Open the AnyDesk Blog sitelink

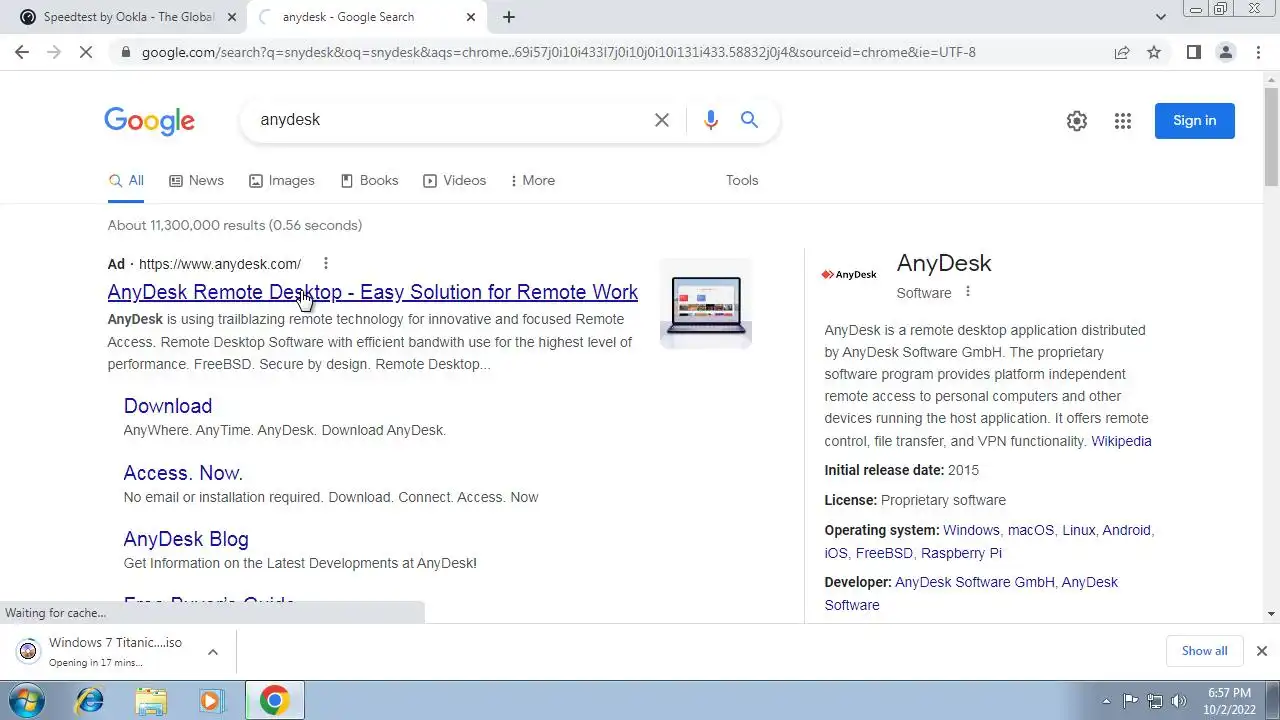(186, 539)
